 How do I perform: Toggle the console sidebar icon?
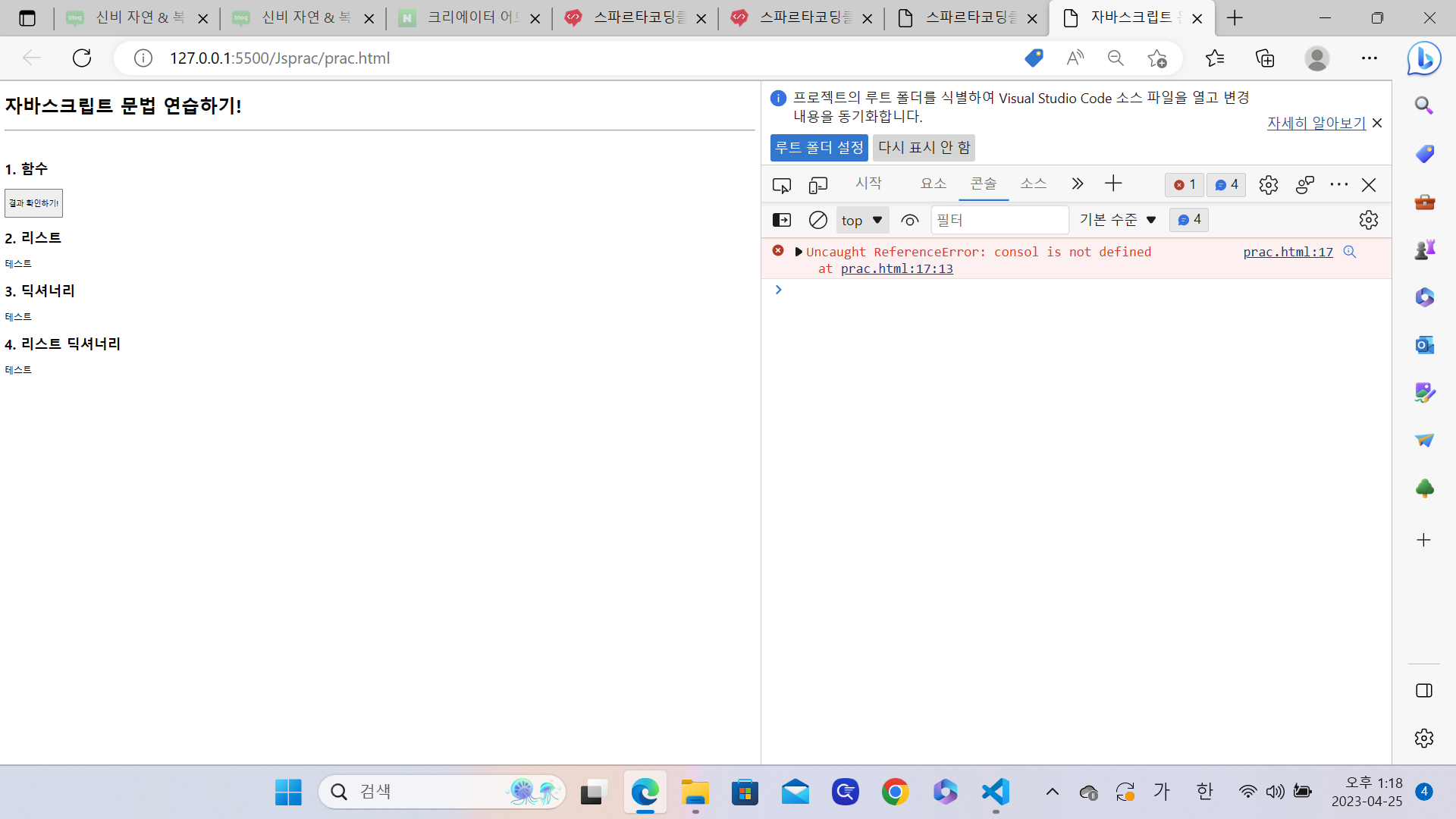tap(782, 220)
